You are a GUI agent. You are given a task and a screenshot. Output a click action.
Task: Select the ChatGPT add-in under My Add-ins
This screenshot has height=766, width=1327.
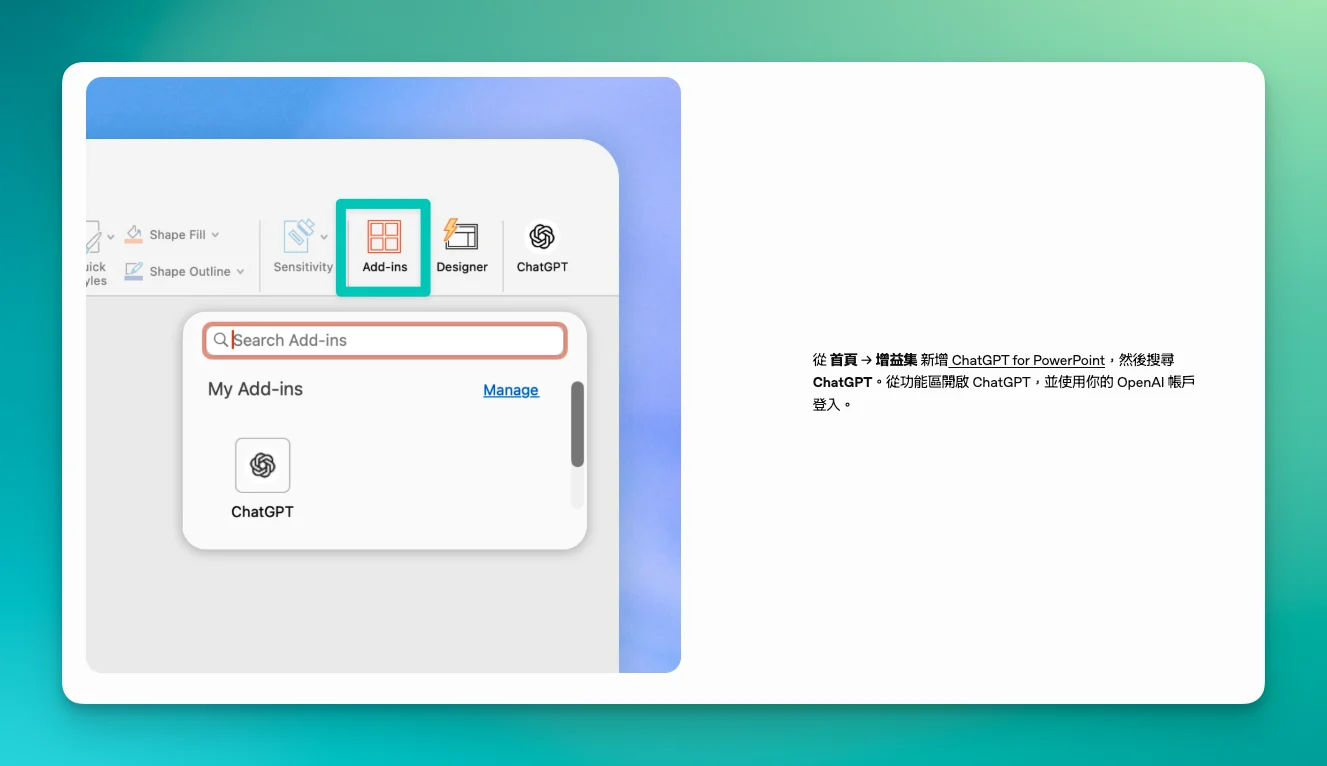point(262,465)
